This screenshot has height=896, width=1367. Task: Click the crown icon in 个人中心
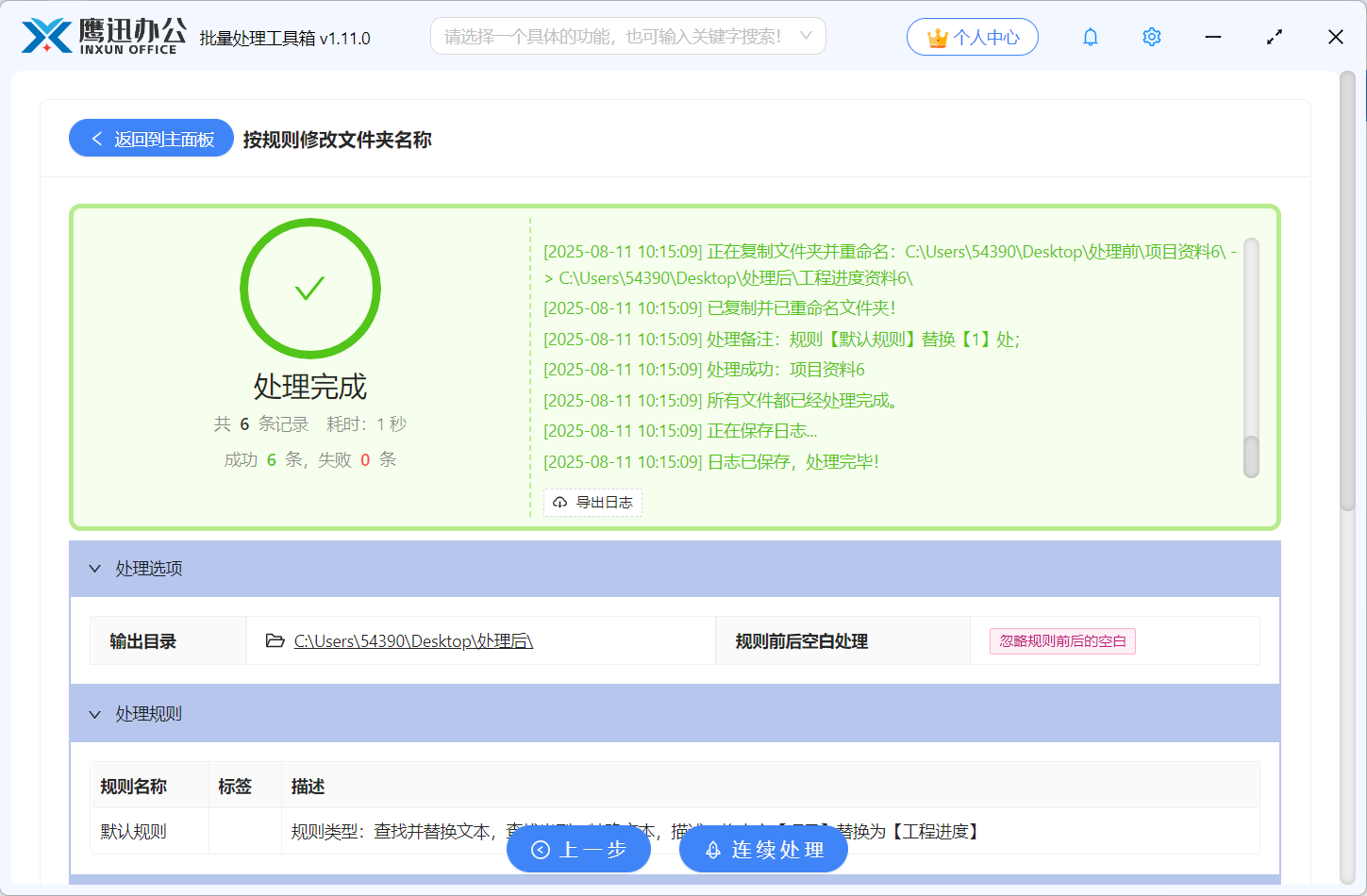pos(938,38)
